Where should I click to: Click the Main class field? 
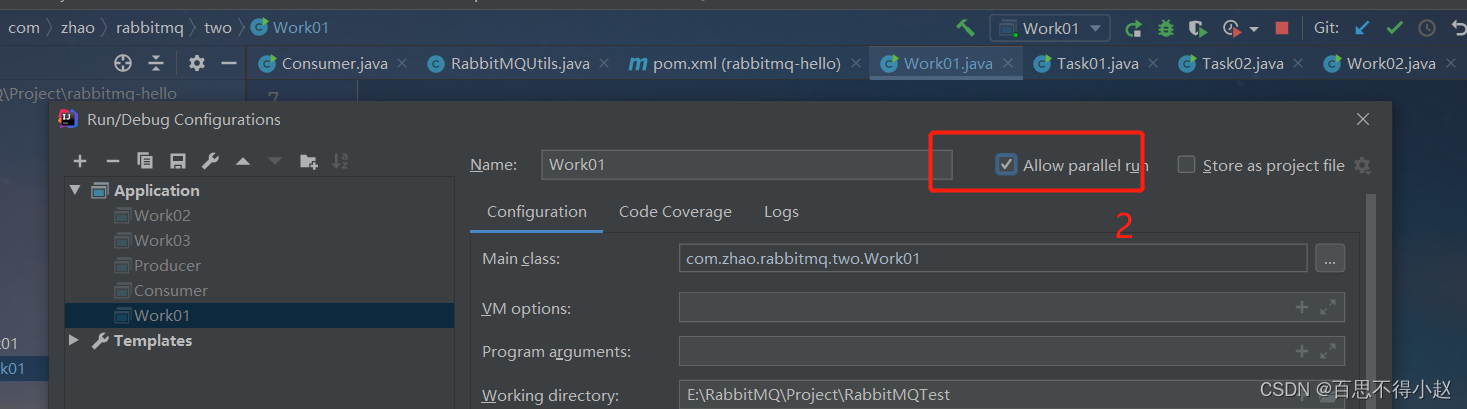[993, 258]
